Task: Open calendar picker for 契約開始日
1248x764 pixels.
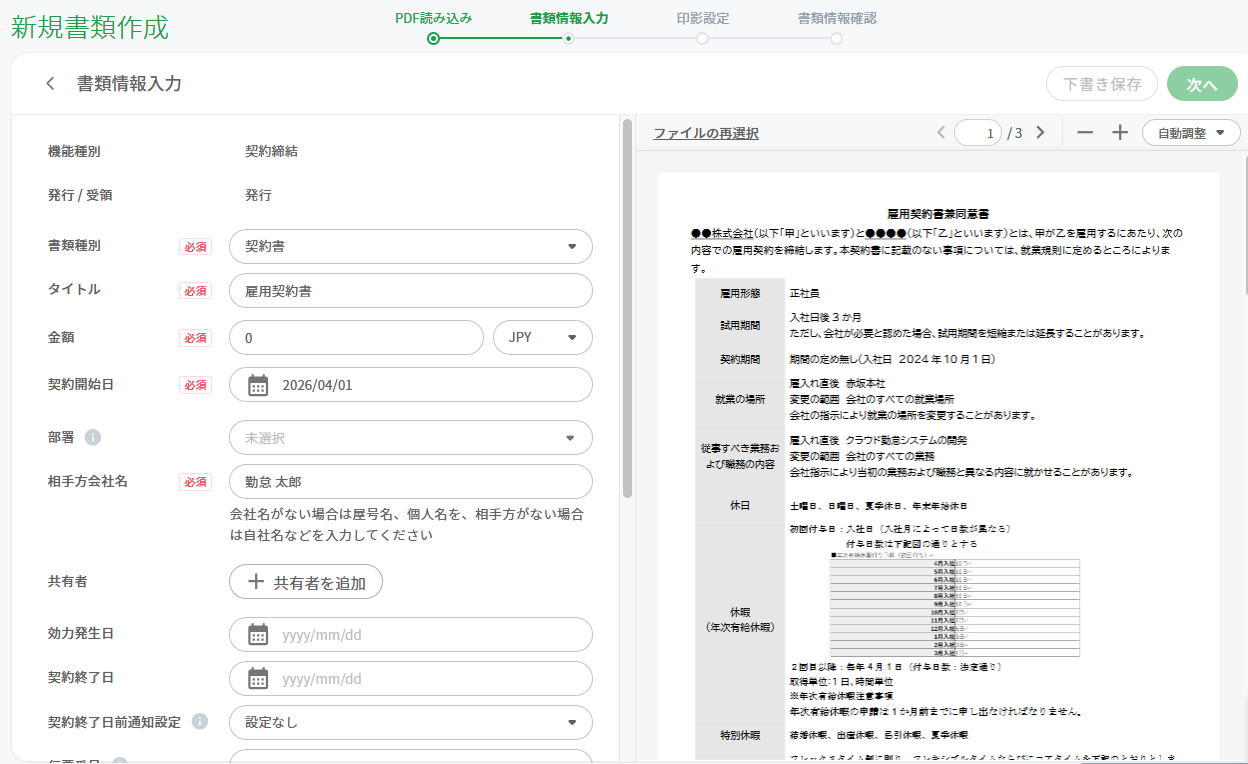Action: click(x=258, y=385)
